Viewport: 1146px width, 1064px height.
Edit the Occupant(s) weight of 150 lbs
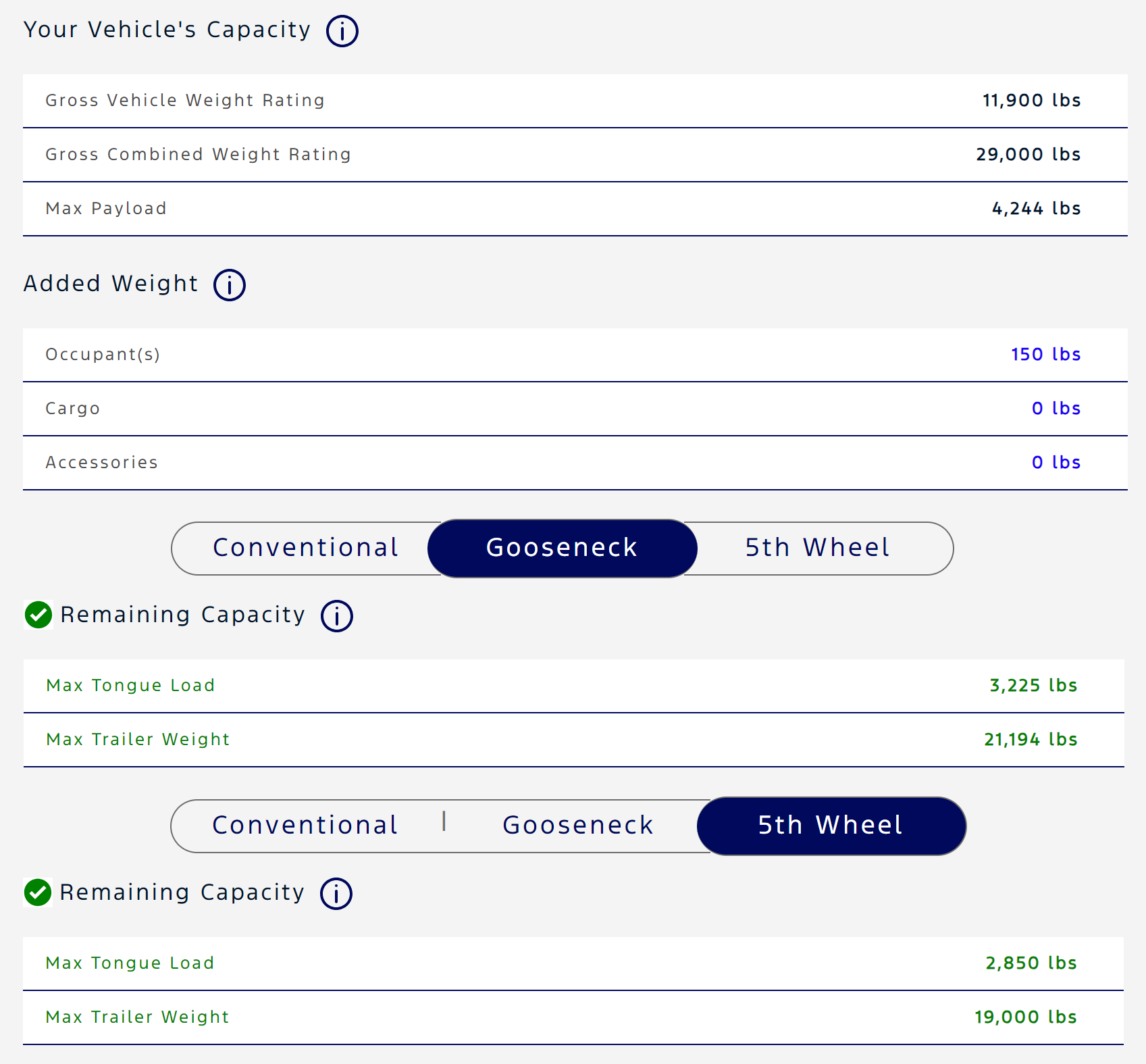(x=1045, y=354)
